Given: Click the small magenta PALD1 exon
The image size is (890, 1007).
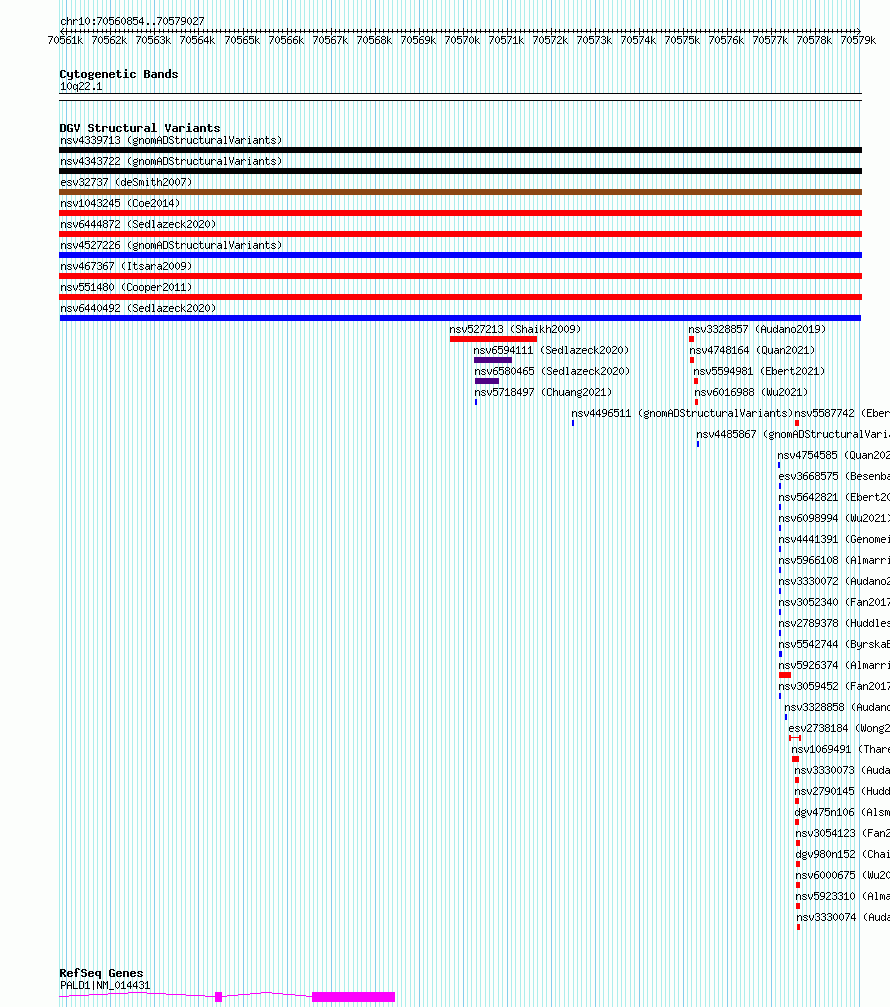Looking at the screenshot, I should tap(218, 997).
